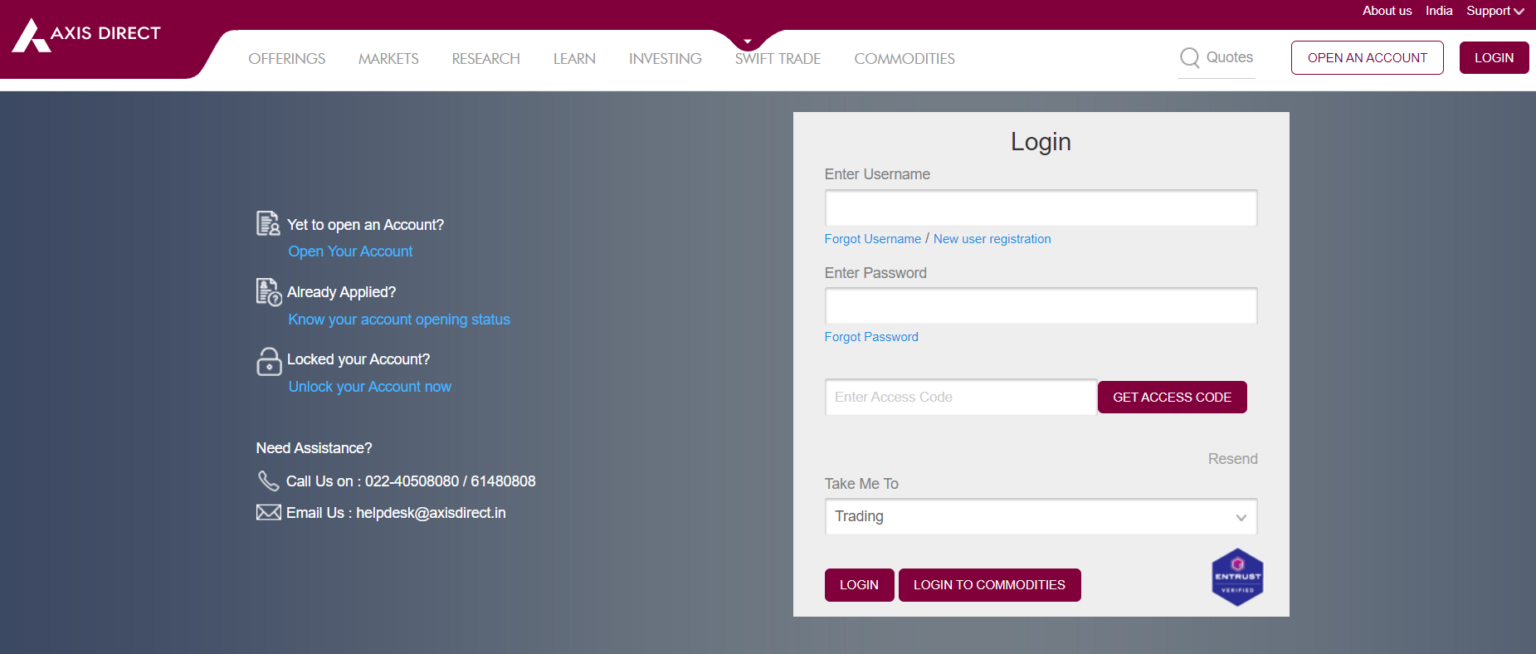Click the account form icon beside Yet to open

click(x=268, y=224)
